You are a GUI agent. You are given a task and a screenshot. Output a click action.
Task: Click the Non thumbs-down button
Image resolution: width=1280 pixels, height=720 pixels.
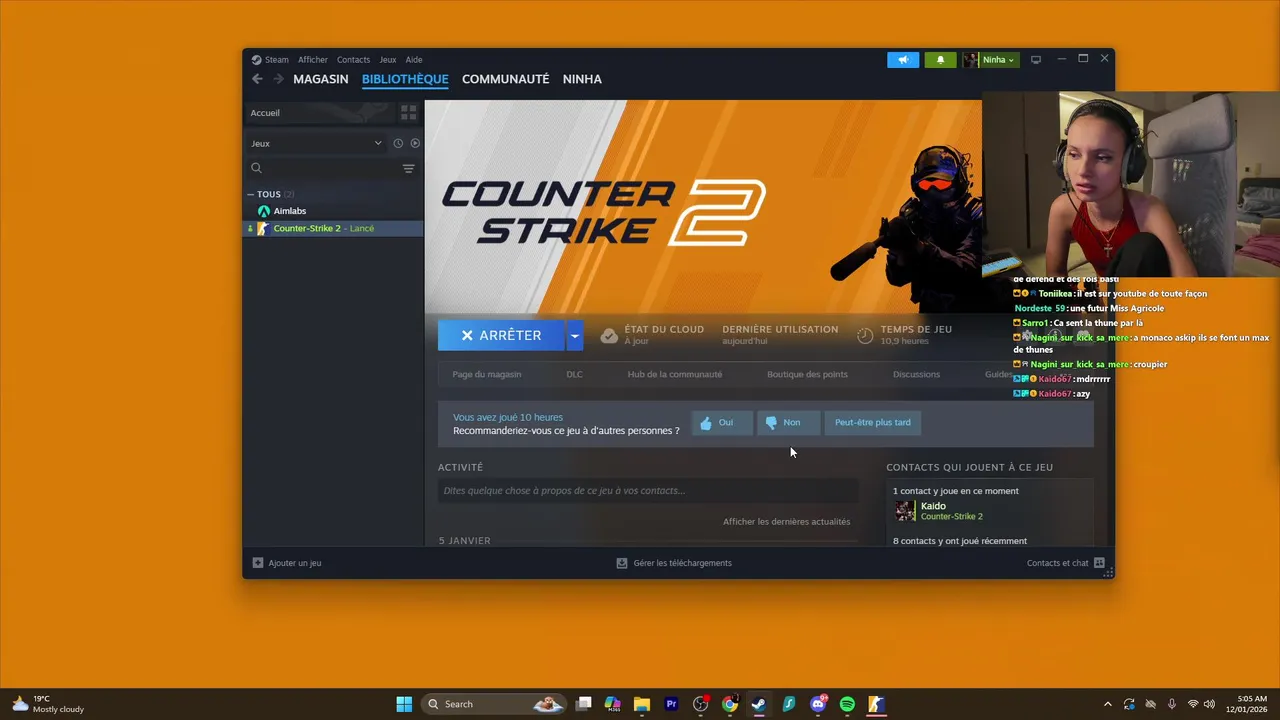coord(788,423)
